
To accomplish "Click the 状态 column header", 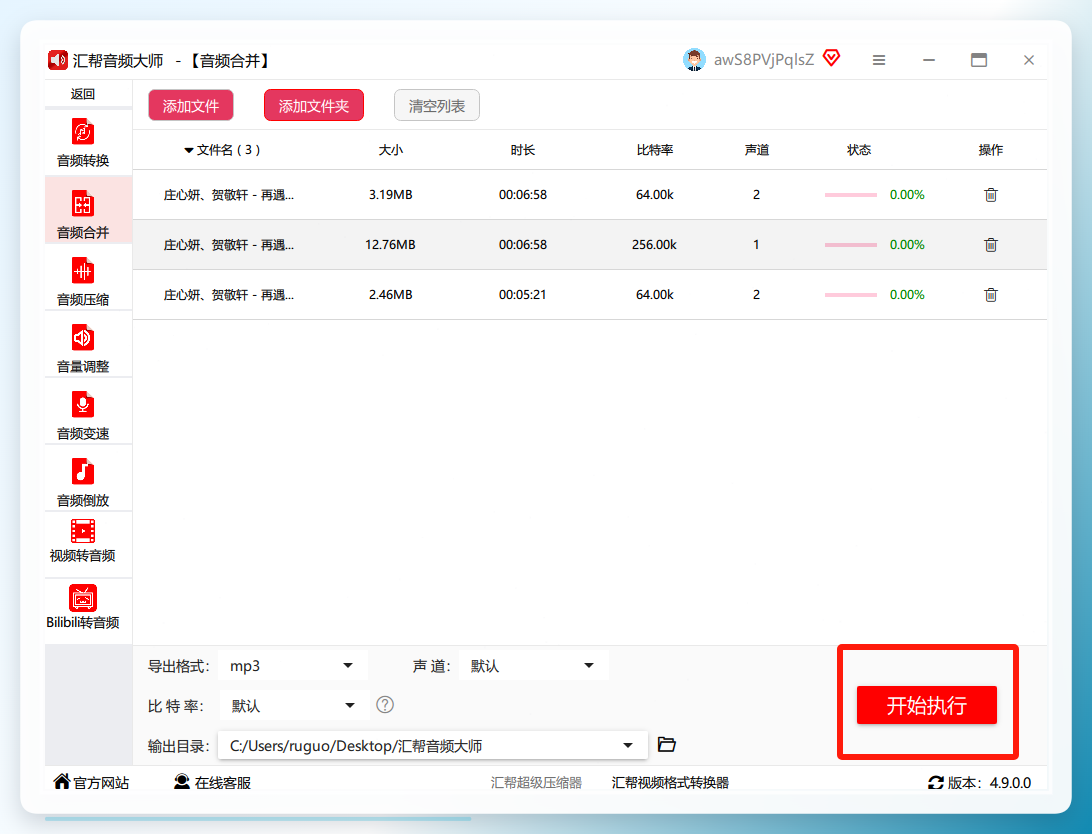I will point(859,150).
